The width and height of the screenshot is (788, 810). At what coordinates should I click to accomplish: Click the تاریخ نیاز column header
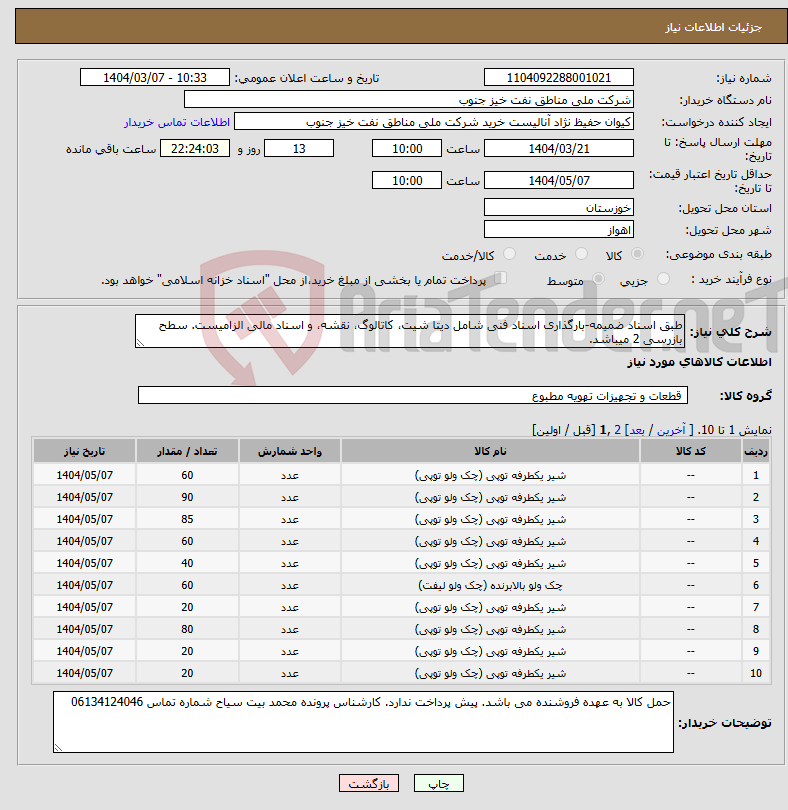point(84,451)
